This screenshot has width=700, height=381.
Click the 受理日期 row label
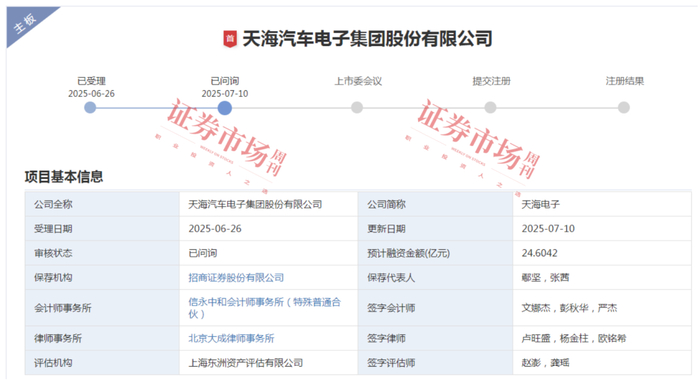(53, 229)
